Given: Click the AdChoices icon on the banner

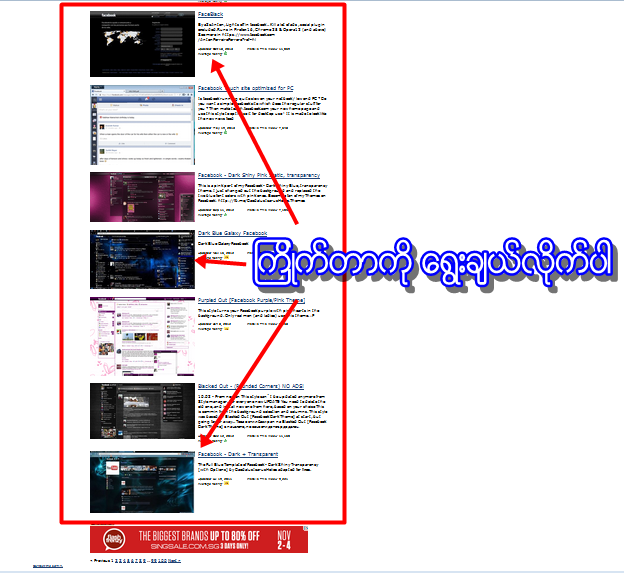Looking at the screenshot, I should click(x=306, y=528).
